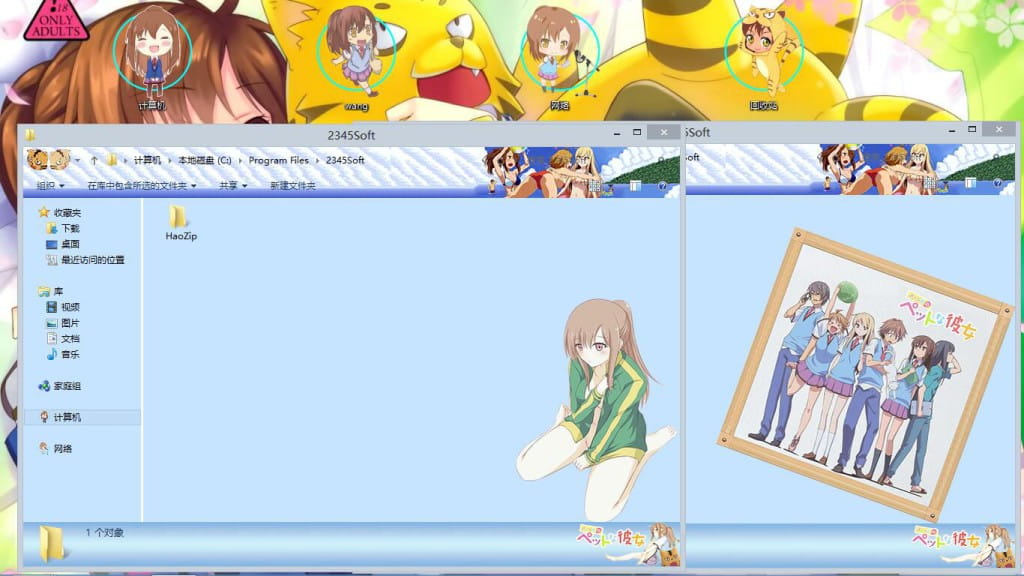Open the wang user folder desktop icon
The width and height of the screenshot is (1024, 576).
[356, 57]
